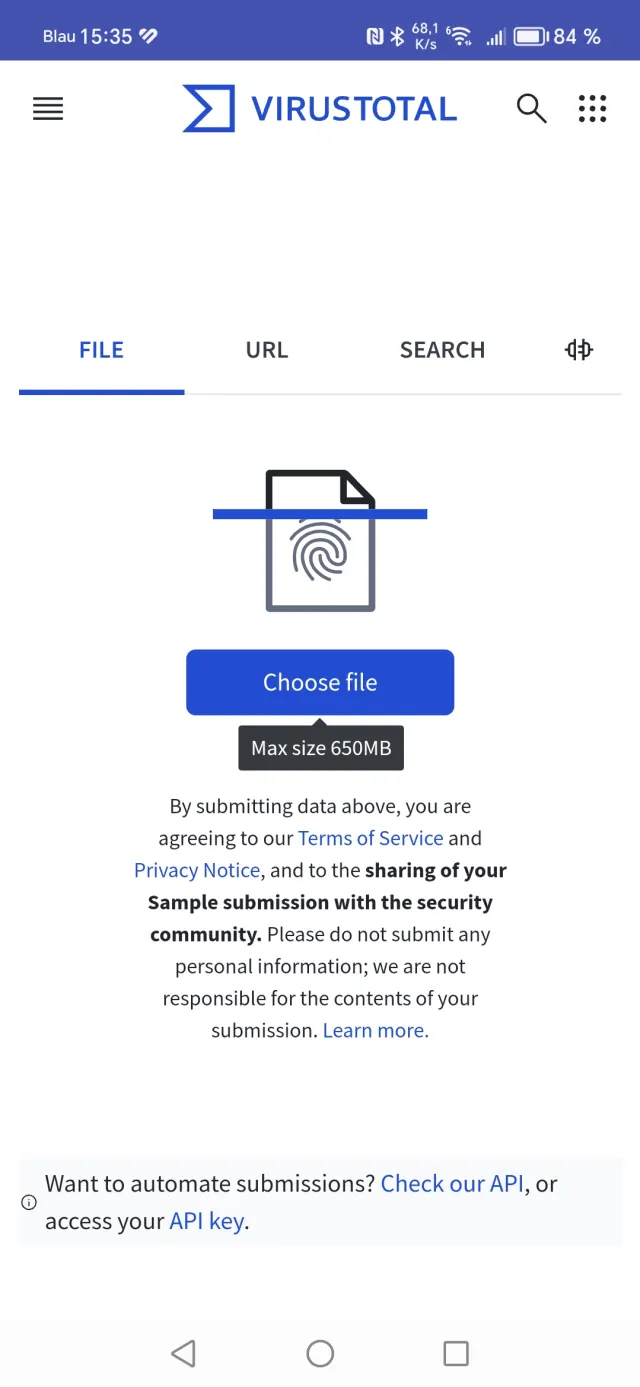Image resolution: width=640 pixels, height=1387 pixels.
Task: Open the Check our API link
Action: click(452, 1184)
